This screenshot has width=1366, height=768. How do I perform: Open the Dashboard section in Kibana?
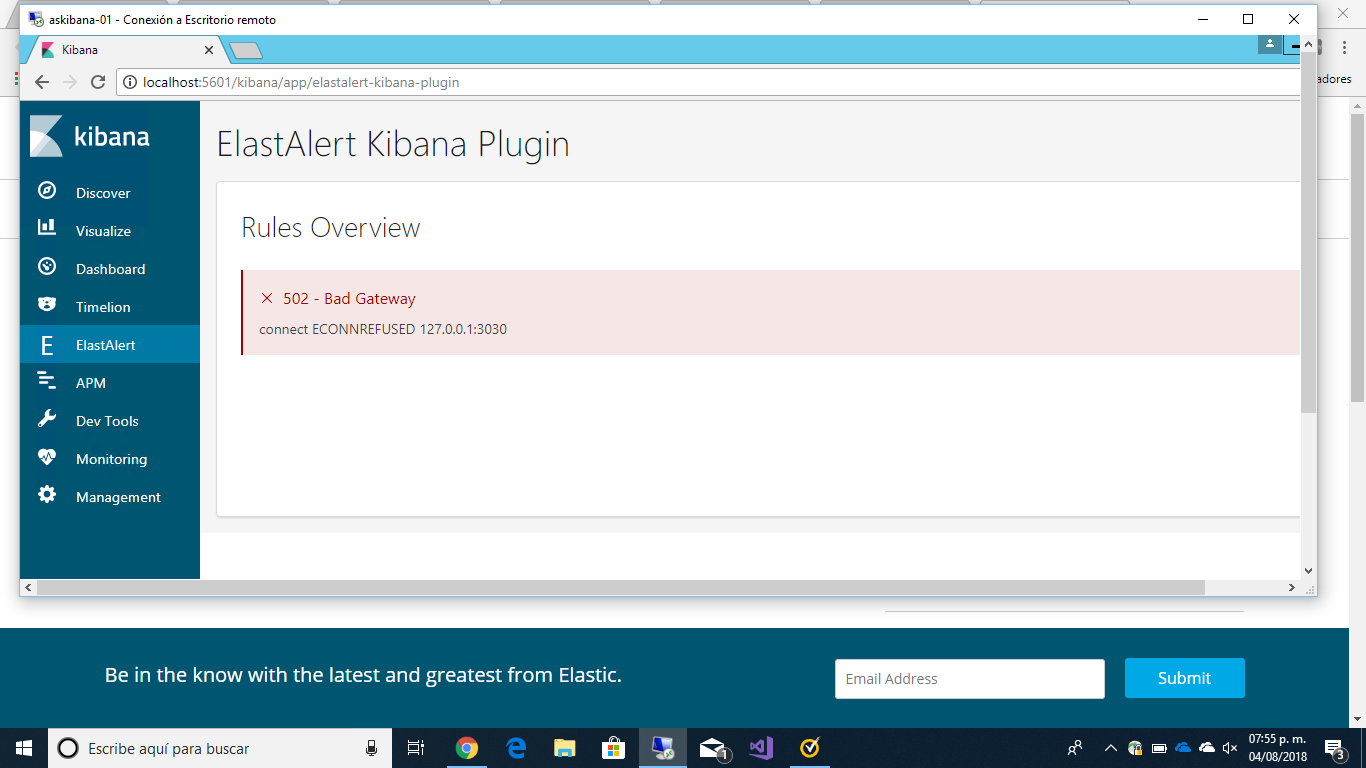pos(110,268)
